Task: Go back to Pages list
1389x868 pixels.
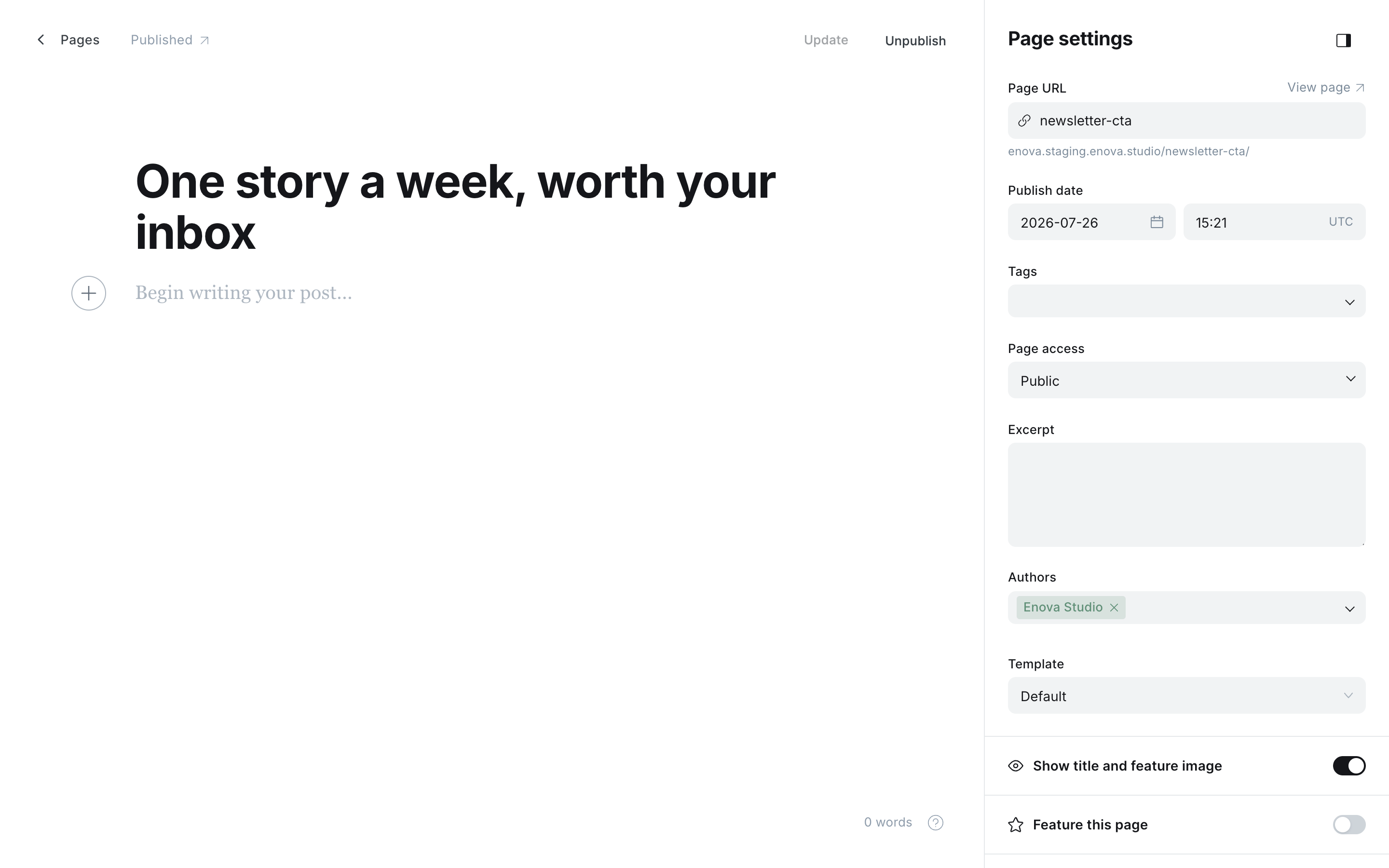Action: click(80, 40)
